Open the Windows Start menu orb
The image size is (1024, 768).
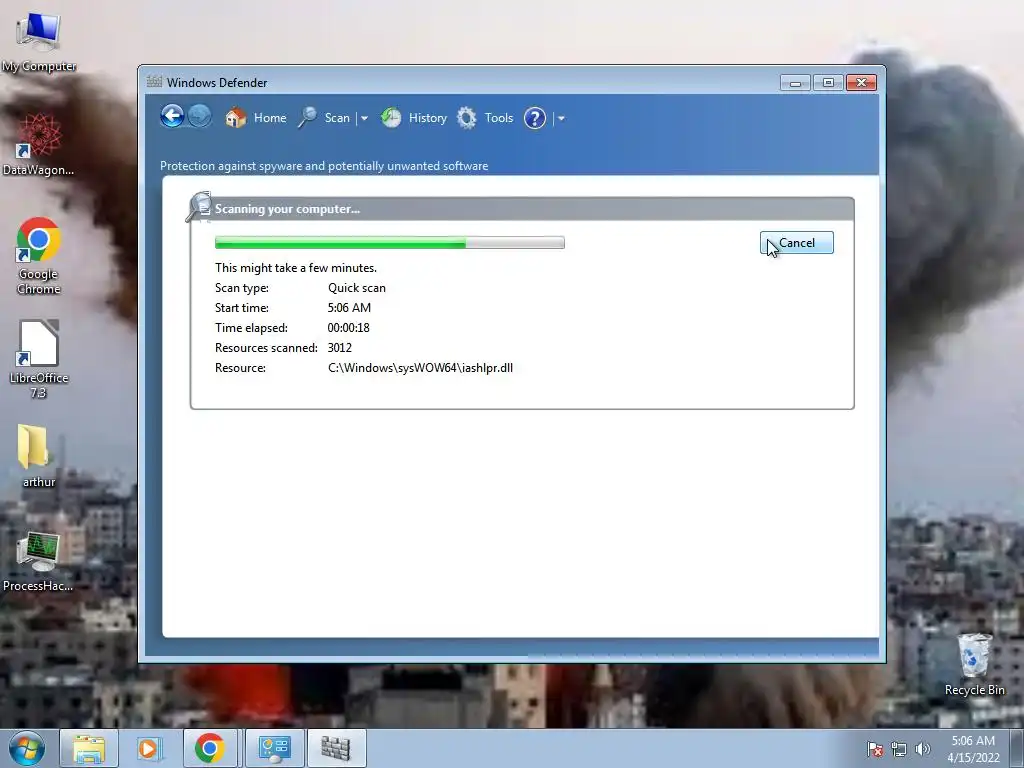tap(27, 748)
